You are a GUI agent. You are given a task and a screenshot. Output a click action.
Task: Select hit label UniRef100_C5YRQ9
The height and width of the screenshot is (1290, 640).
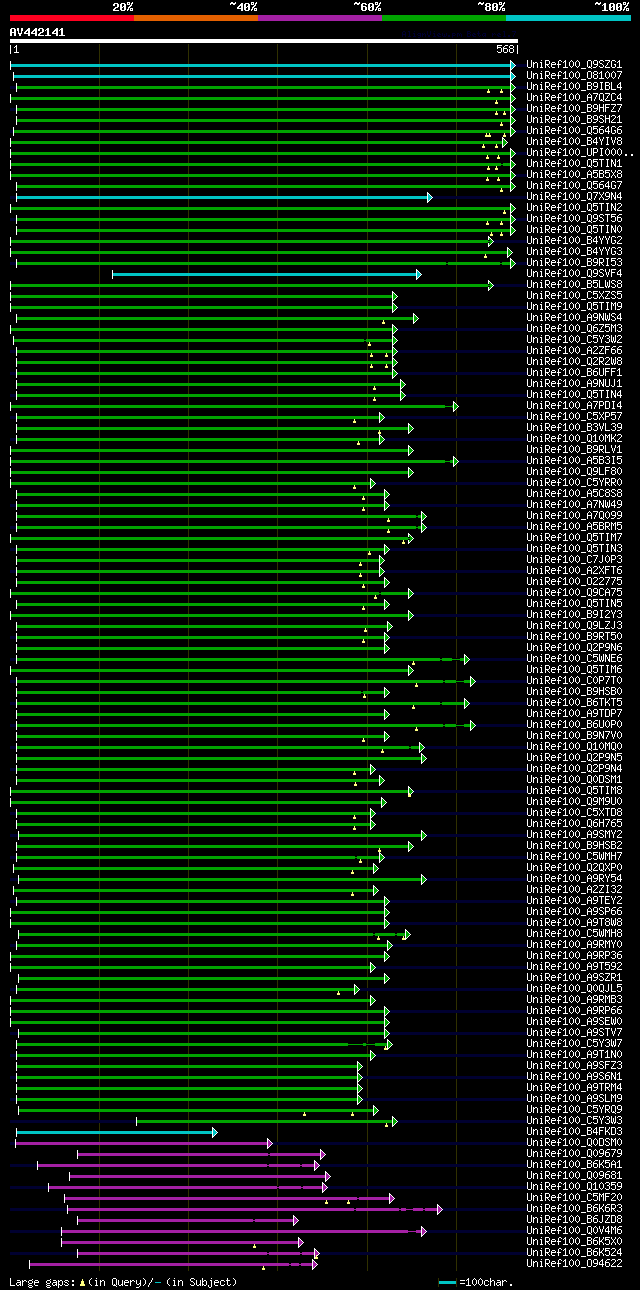574,1109
